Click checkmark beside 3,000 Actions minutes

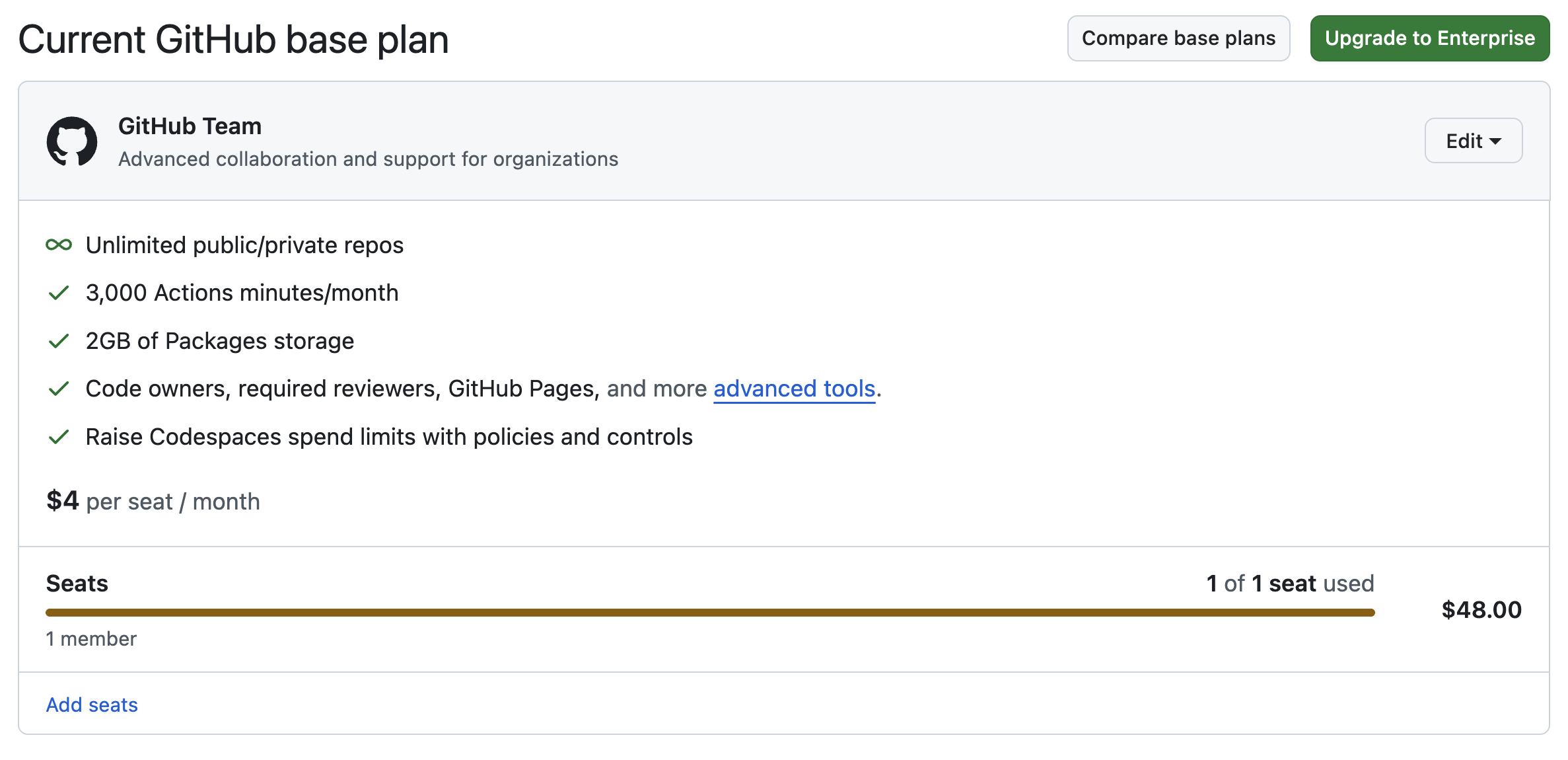(59, 293)
